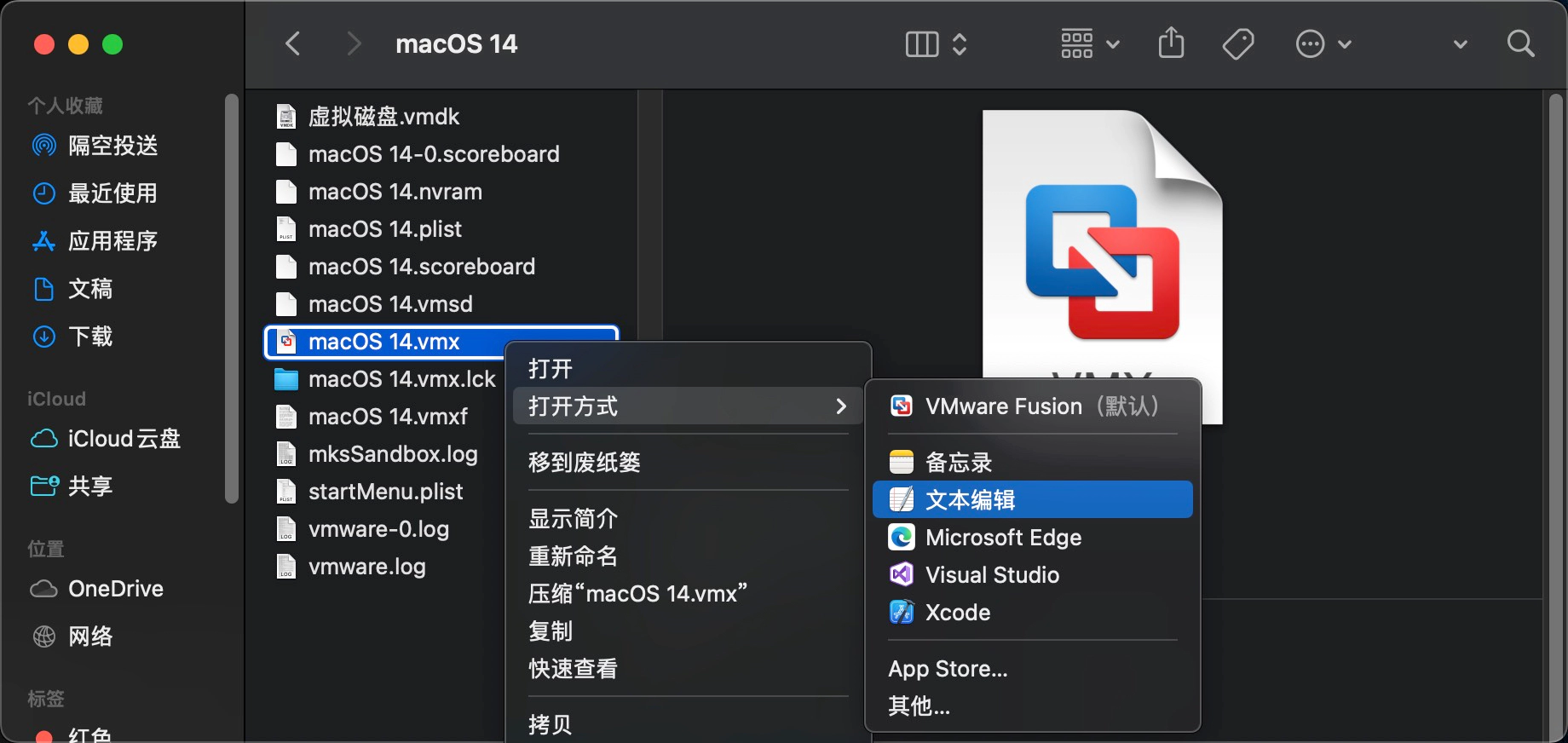Open with Xcode
The height and width of the screenshot is (743, 1568).
point(1033,613)
